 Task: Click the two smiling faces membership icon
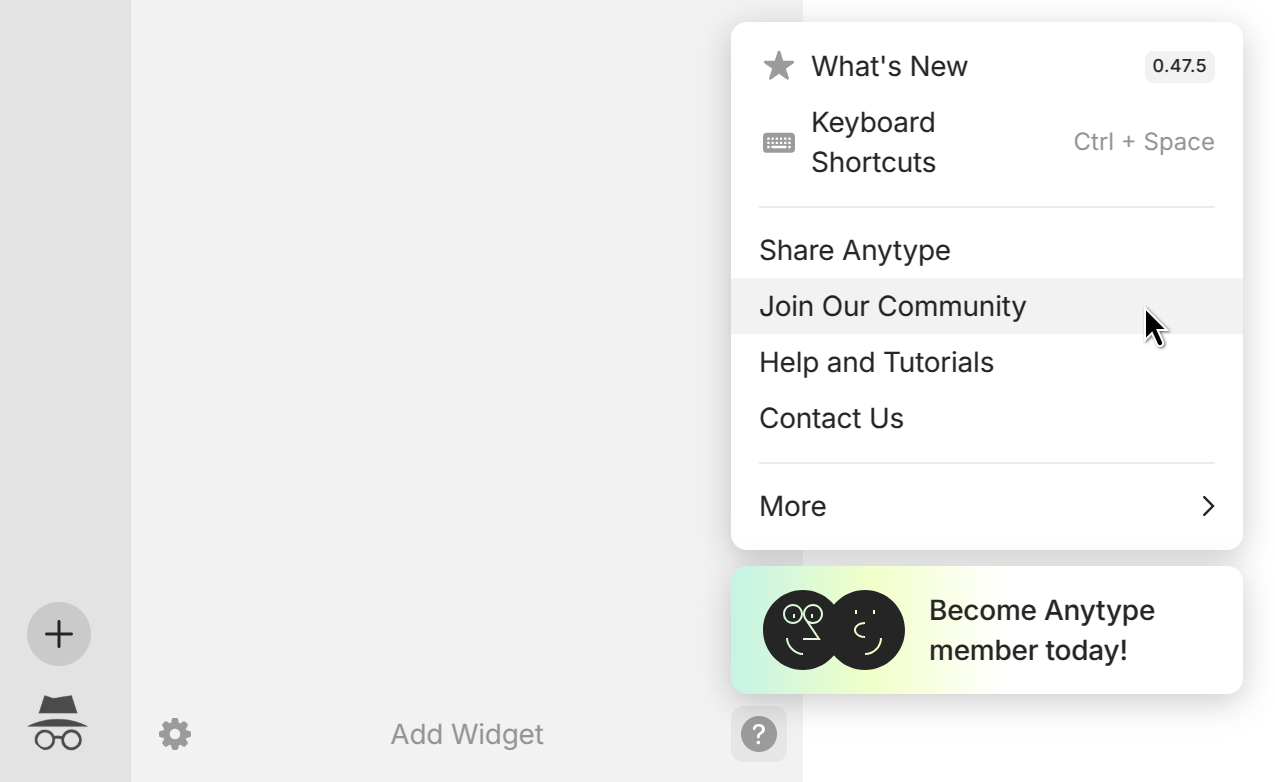(x=833, y=630)
